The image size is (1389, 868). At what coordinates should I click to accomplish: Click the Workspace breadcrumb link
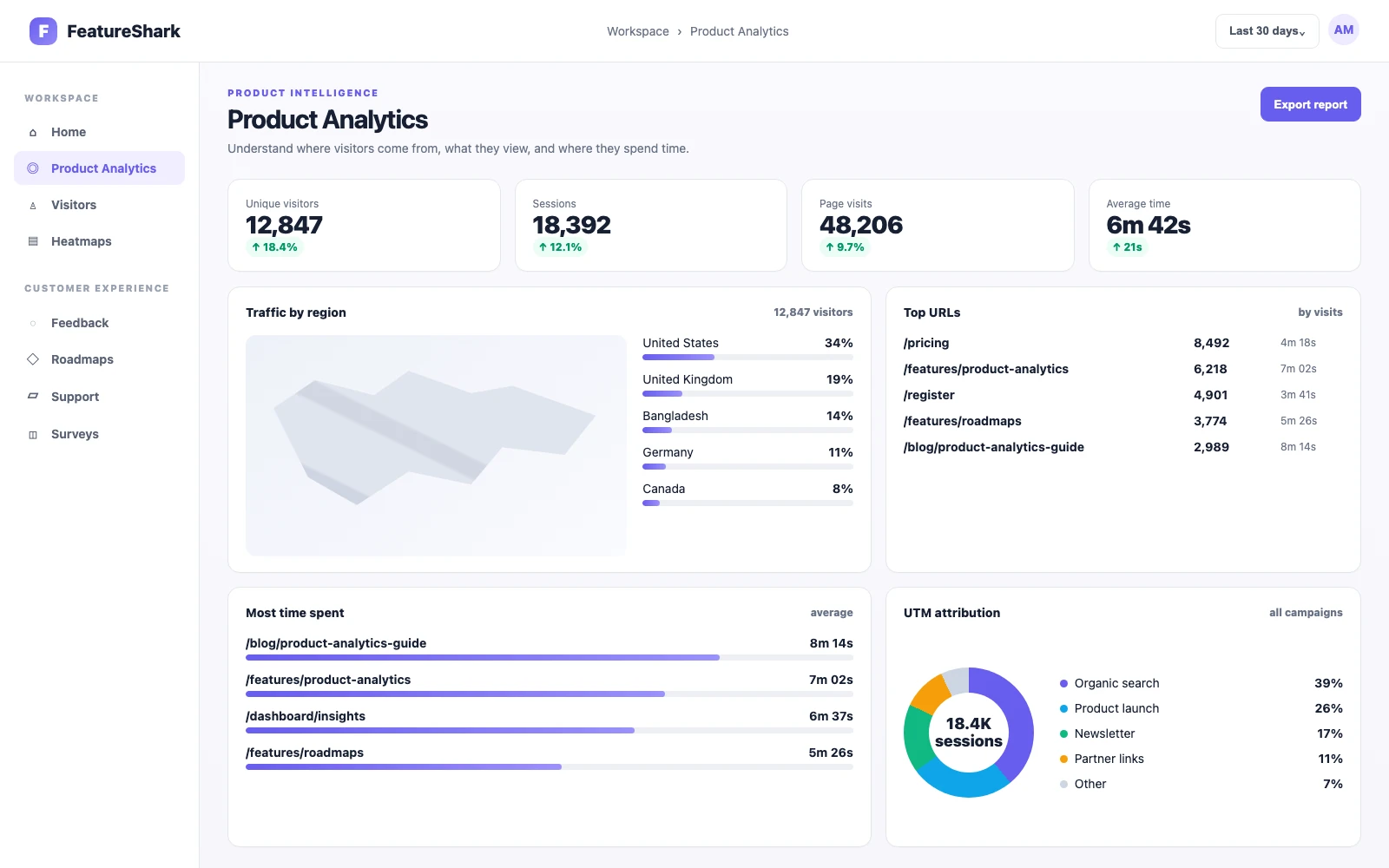coord(638,31)
